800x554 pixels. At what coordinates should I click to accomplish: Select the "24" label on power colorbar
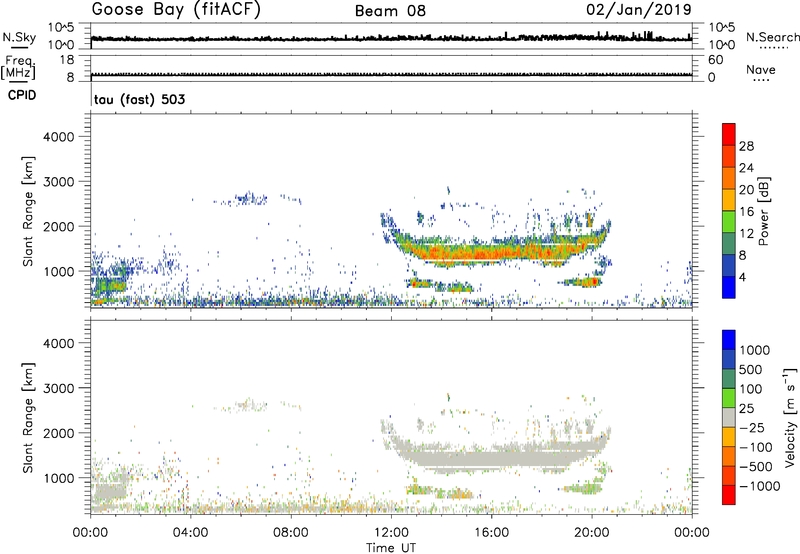tap(746, 168)
